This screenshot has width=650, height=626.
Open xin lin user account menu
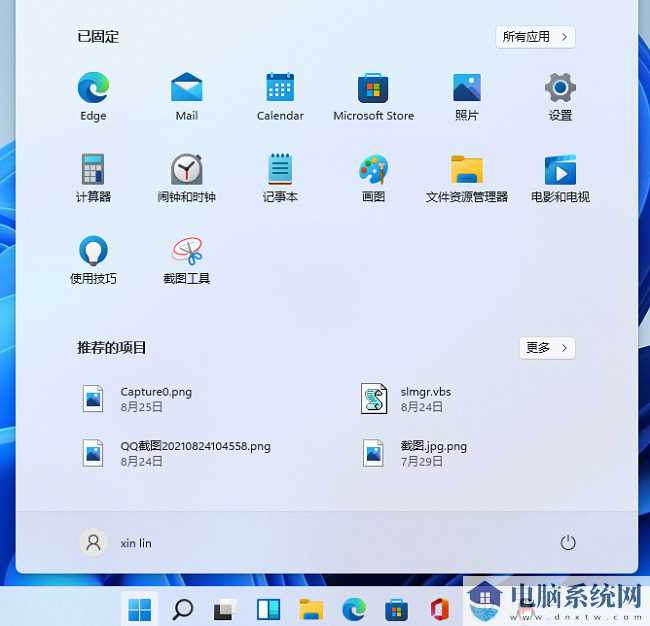click(116, 543)
